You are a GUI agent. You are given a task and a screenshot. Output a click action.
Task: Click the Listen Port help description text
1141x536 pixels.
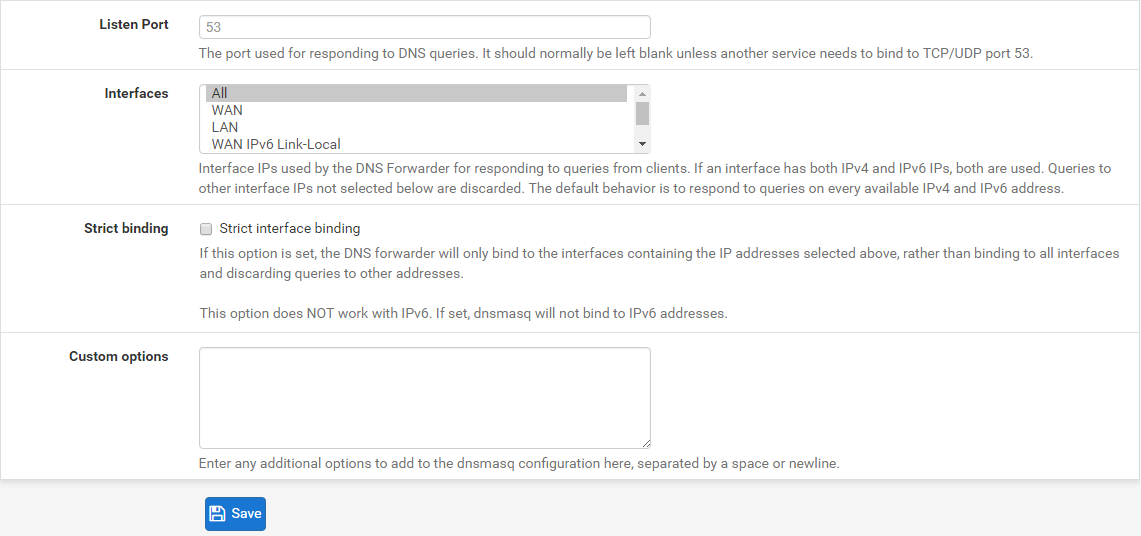click(x=615, y=53)
